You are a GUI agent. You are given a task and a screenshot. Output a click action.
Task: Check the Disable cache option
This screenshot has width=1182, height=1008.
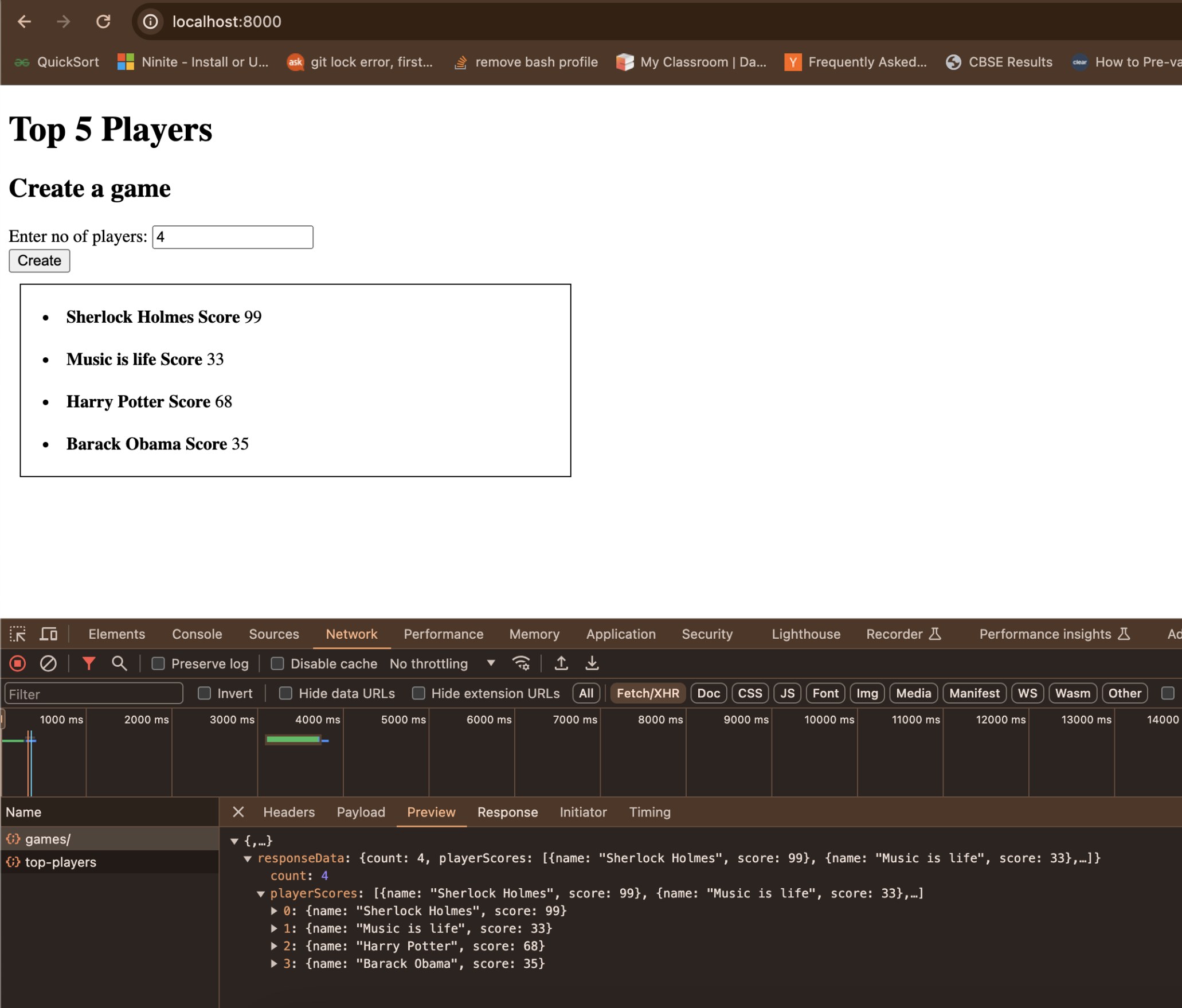(x=277, y=663)
